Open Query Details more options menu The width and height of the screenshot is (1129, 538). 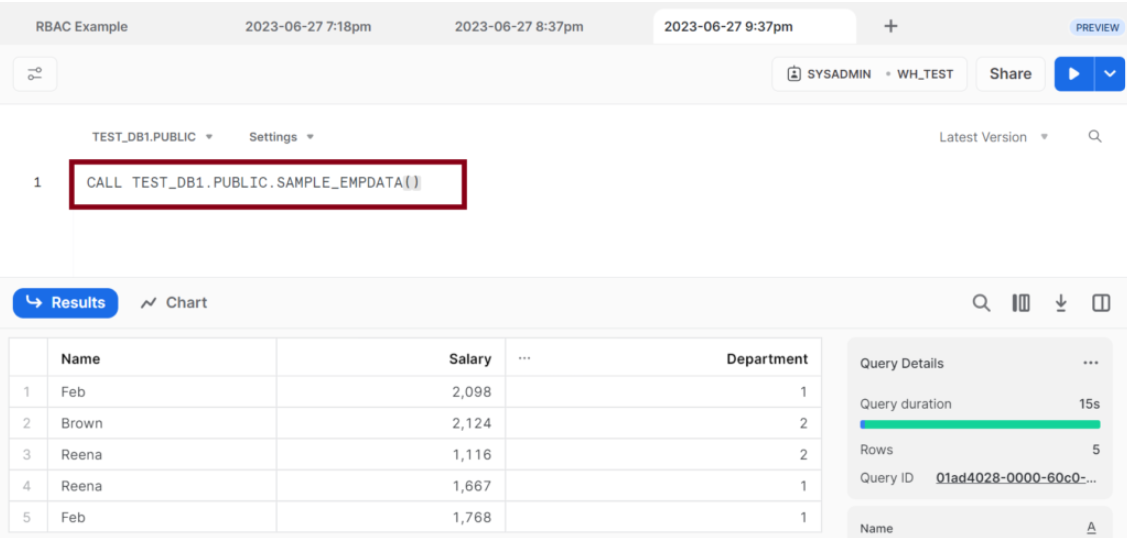(x=1091, y=363)
